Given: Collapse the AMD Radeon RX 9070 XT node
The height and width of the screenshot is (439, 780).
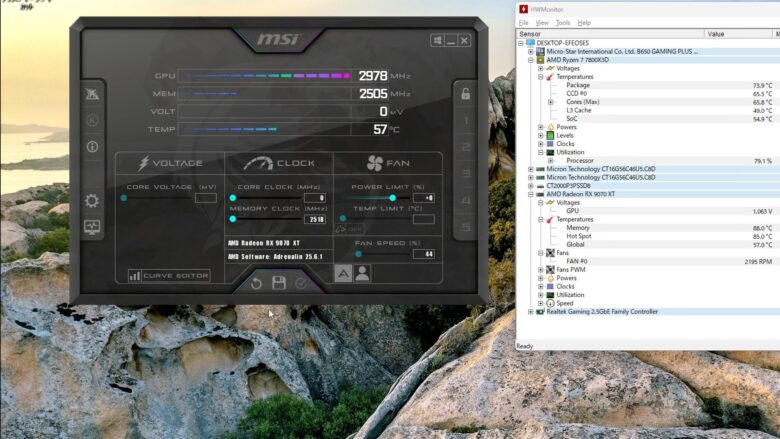Looking at the screenshot, I should (531, 194).
